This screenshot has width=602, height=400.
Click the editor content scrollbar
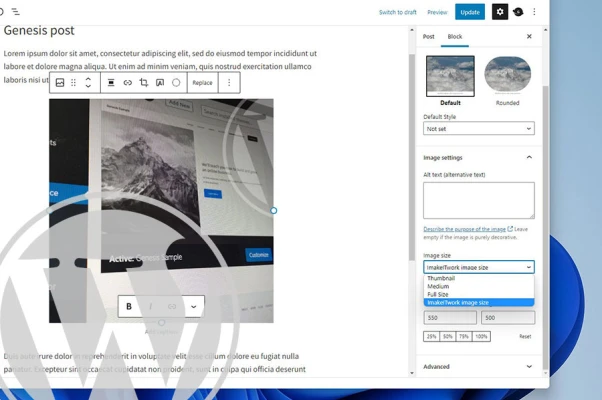pyautogui.click(x=412, y=157)
